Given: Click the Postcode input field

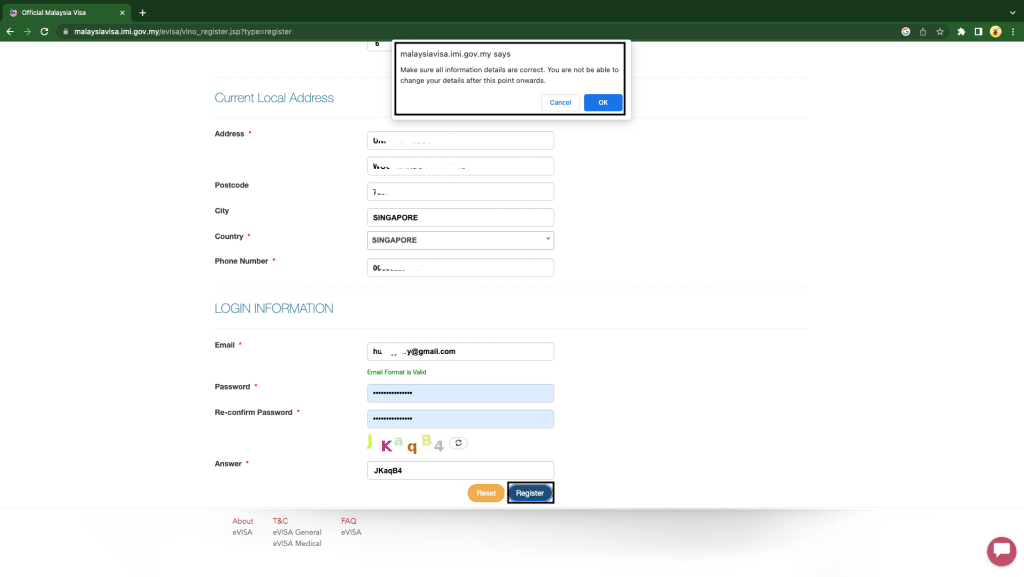Looking at the screenshot, I should tap(460, 192).
